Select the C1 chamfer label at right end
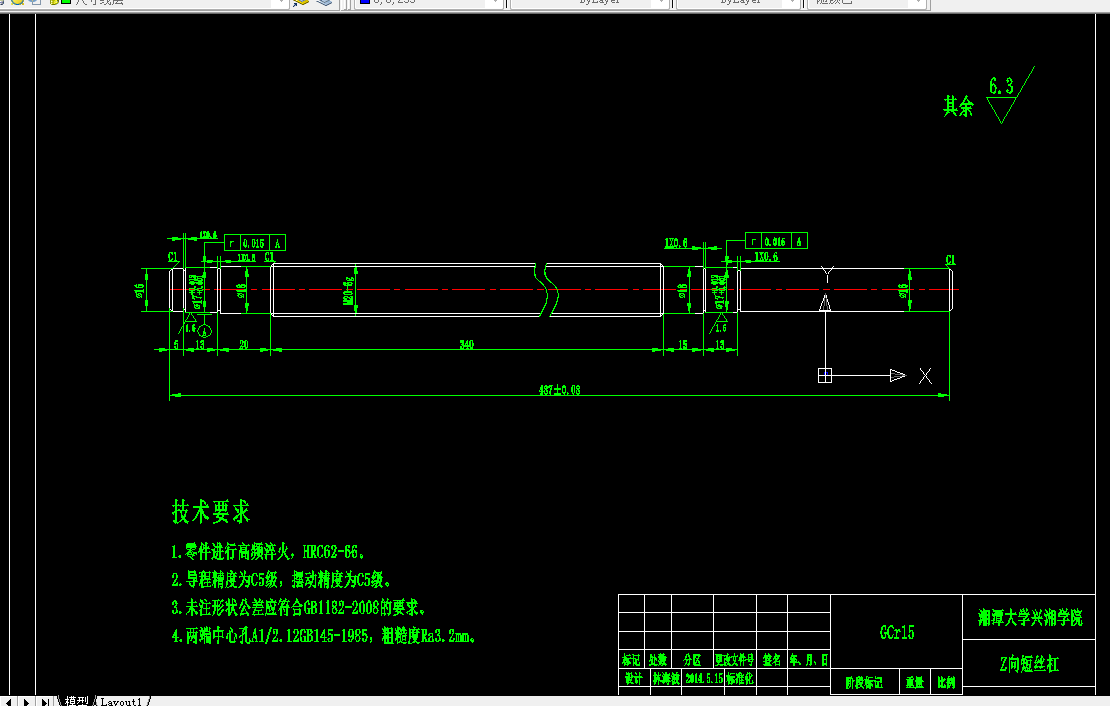Viewport: 1110px width, 706px height. point(950,261)
